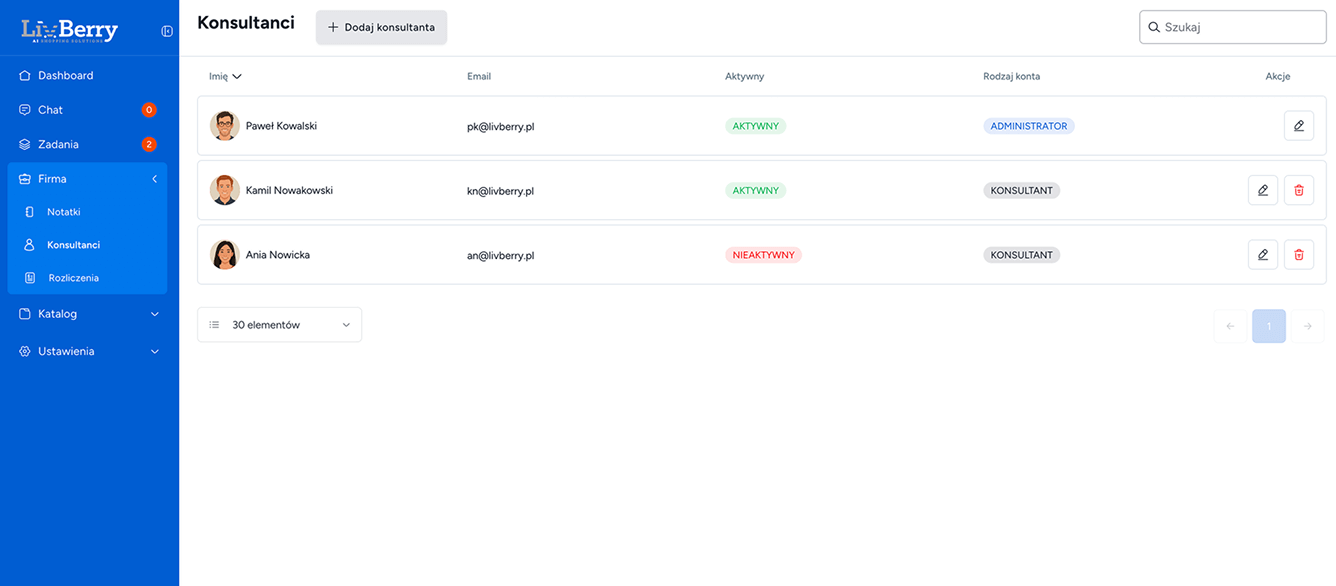Click the LivBerry logo
Screen dimensions: 1336x586
tap(70, 31)
